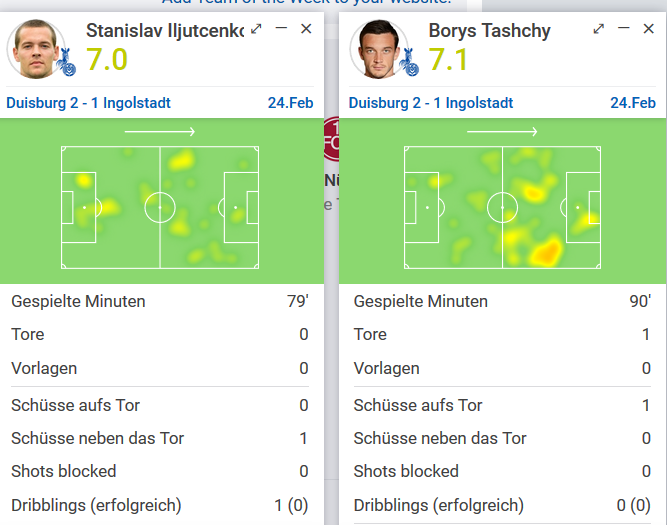Minimize Stanislav Iljutcenko player card
The height and width of the screenshot is (525, 667).
tap(281, 28)
